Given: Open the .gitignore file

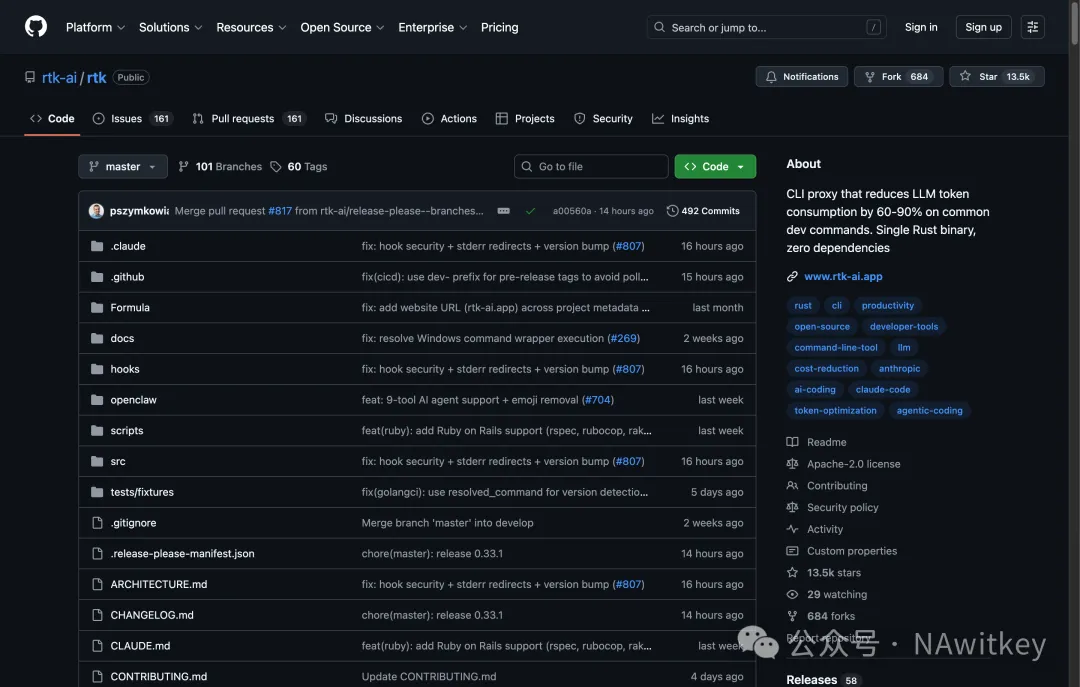Looking at the screenshot, I should tap(134, 523).
